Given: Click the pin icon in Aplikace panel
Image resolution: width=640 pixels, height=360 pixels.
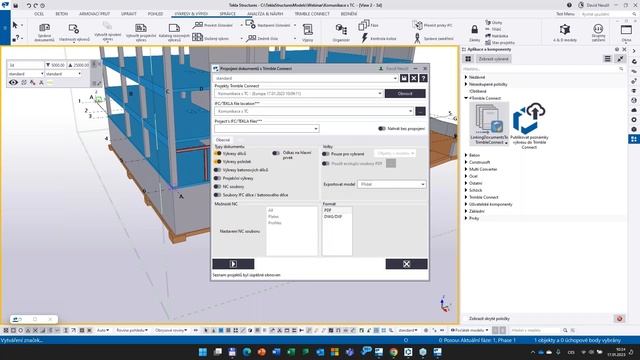Looking at the screenshot, I should [620, 59].
